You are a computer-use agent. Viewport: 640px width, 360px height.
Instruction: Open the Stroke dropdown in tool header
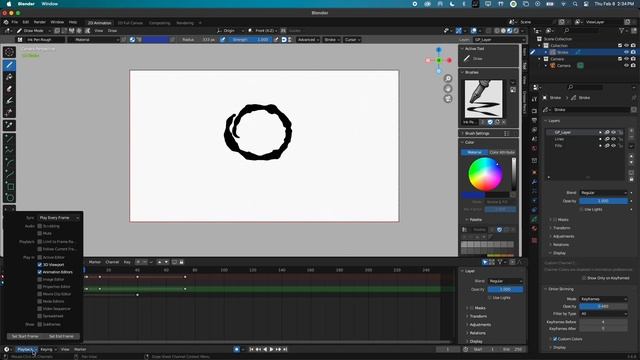click(332, 40)
